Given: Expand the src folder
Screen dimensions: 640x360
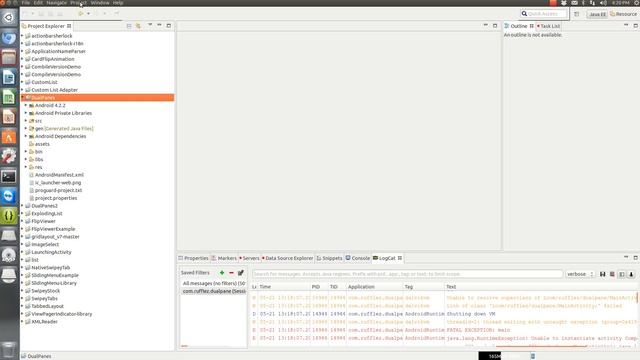Looking at the screenshot, I should pos(26,121).
